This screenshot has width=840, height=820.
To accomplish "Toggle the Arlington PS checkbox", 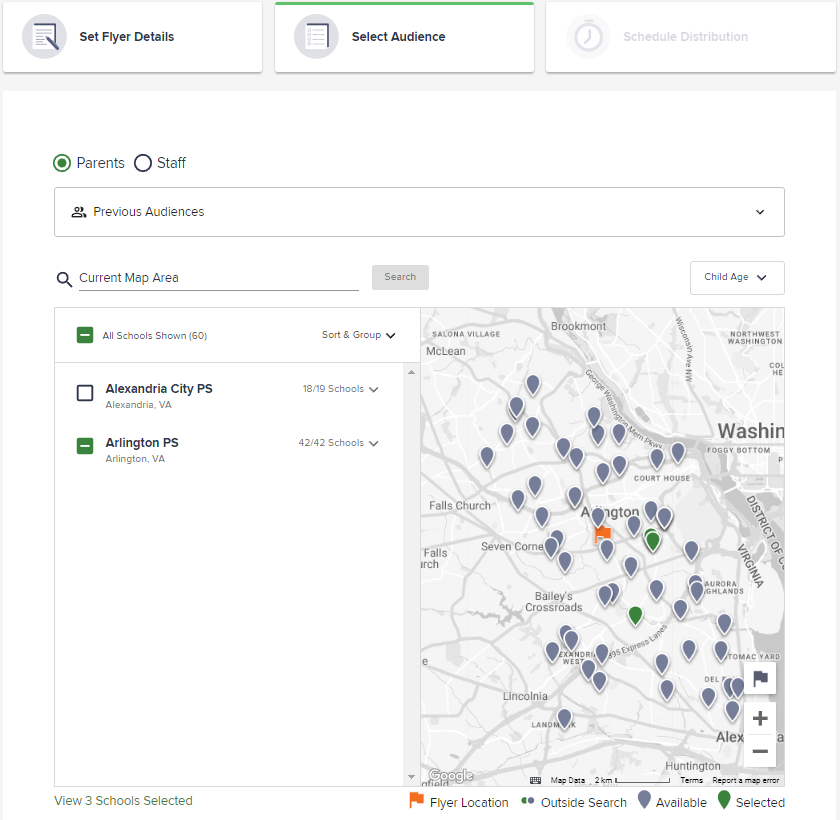I will [85, 446].
